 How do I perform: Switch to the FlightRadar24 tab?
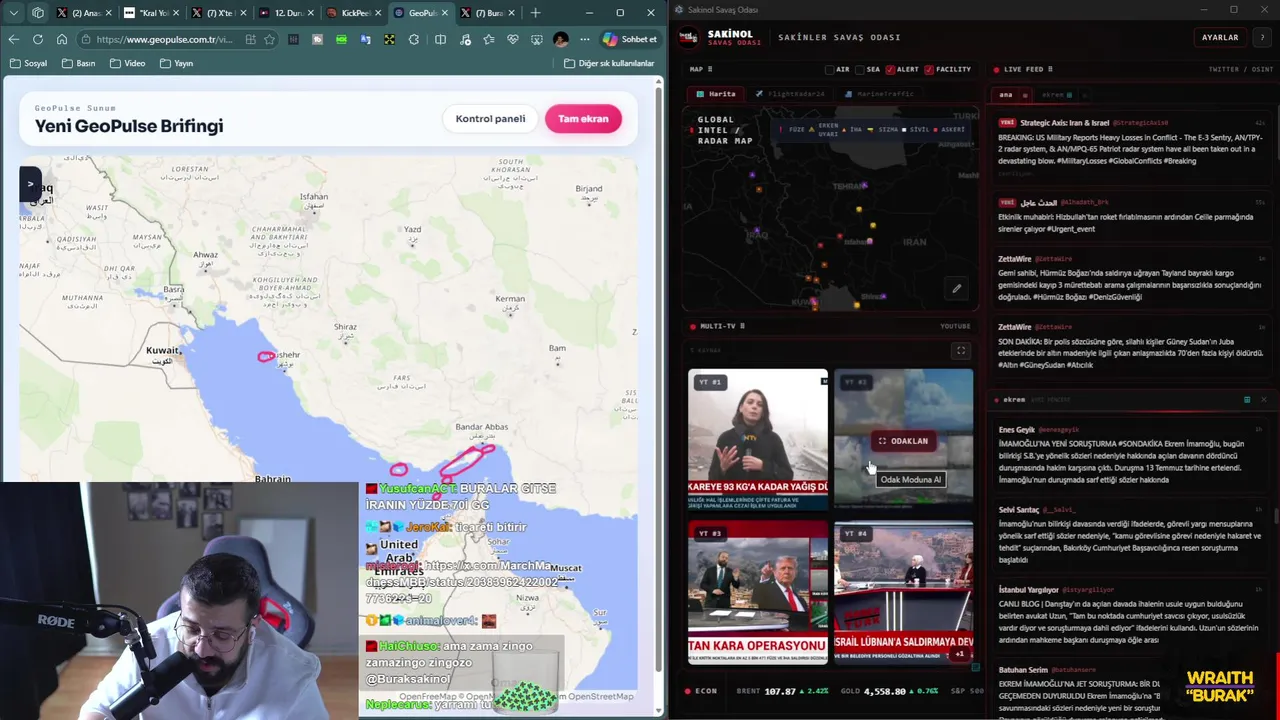(790, 94)
